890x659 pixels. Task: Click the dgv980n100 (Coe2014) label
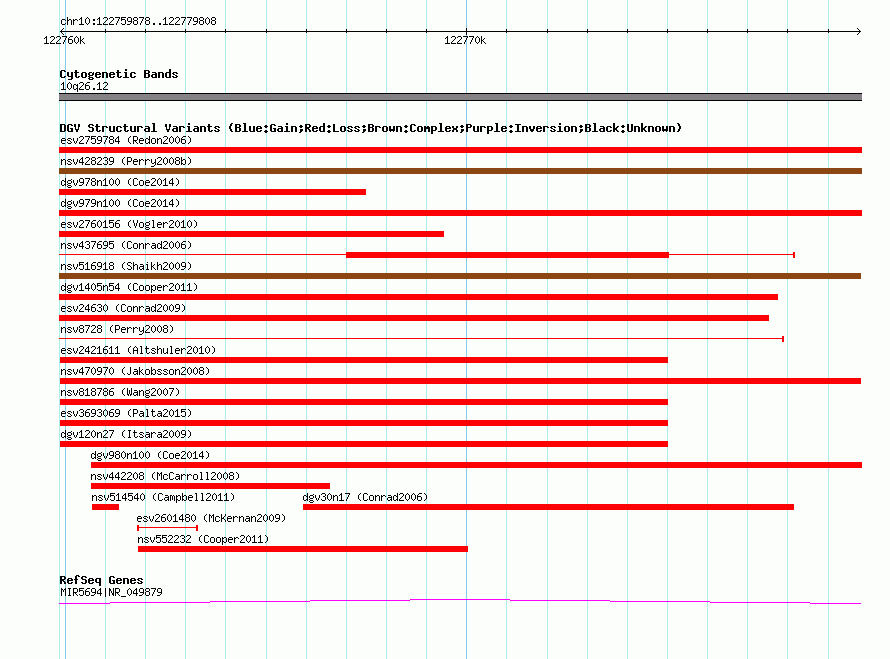pyautogui.click(x=150, y=455)
